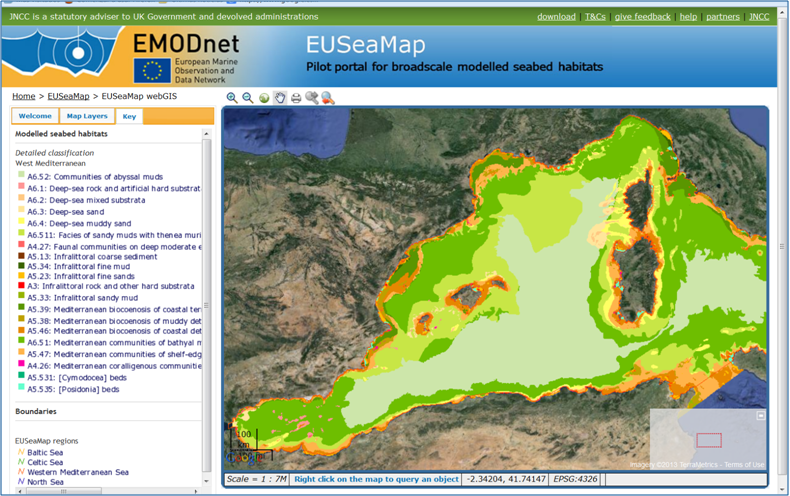Image resolution: width=790 pixels, height=496 pixels.
Task: Click the "EUSeaMap regions" label
Action: click(x=47, y=441)
